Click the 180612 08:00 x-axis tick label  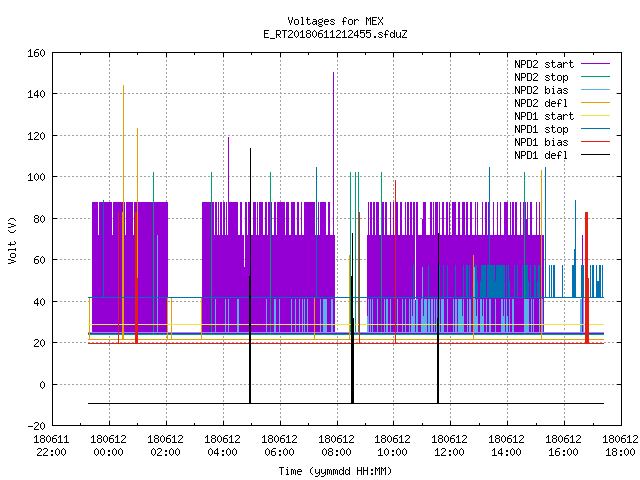(336, 446)
